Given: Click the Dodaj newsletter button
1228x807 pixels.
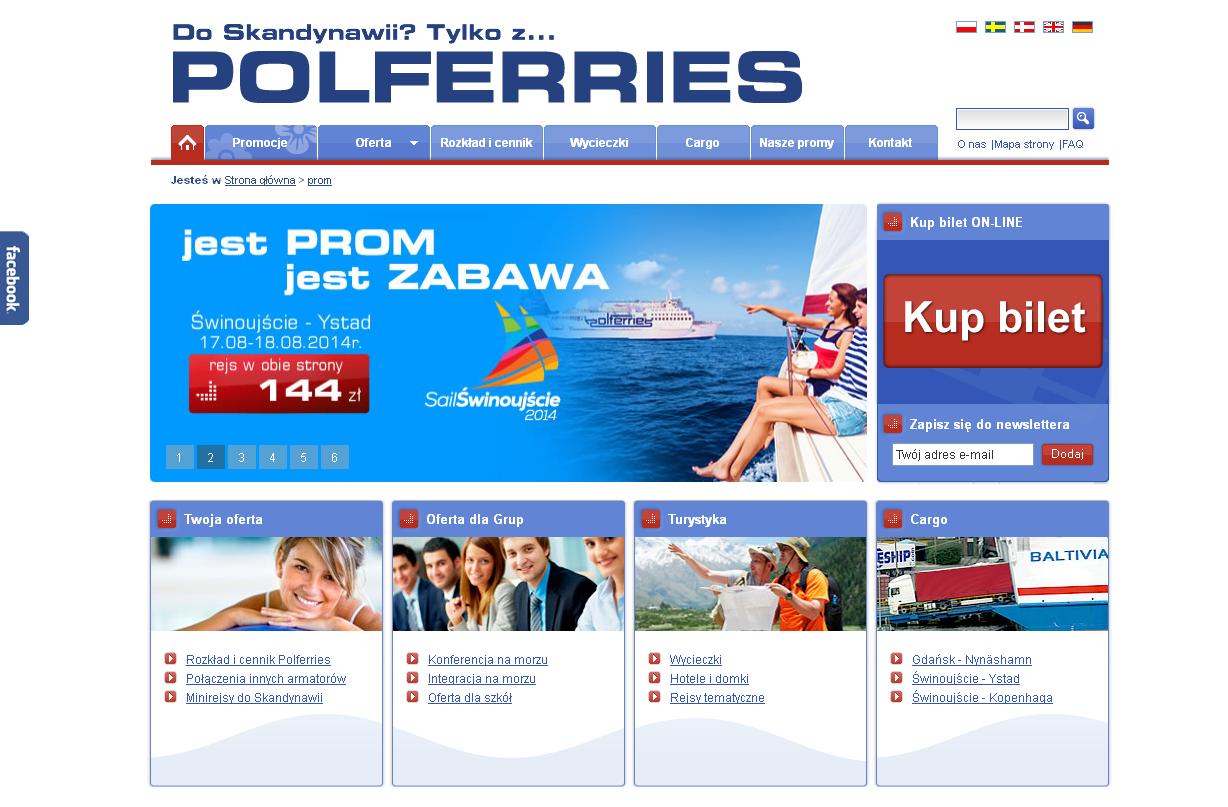Looking at the screenshot, I should click(x=1067, y=454).
